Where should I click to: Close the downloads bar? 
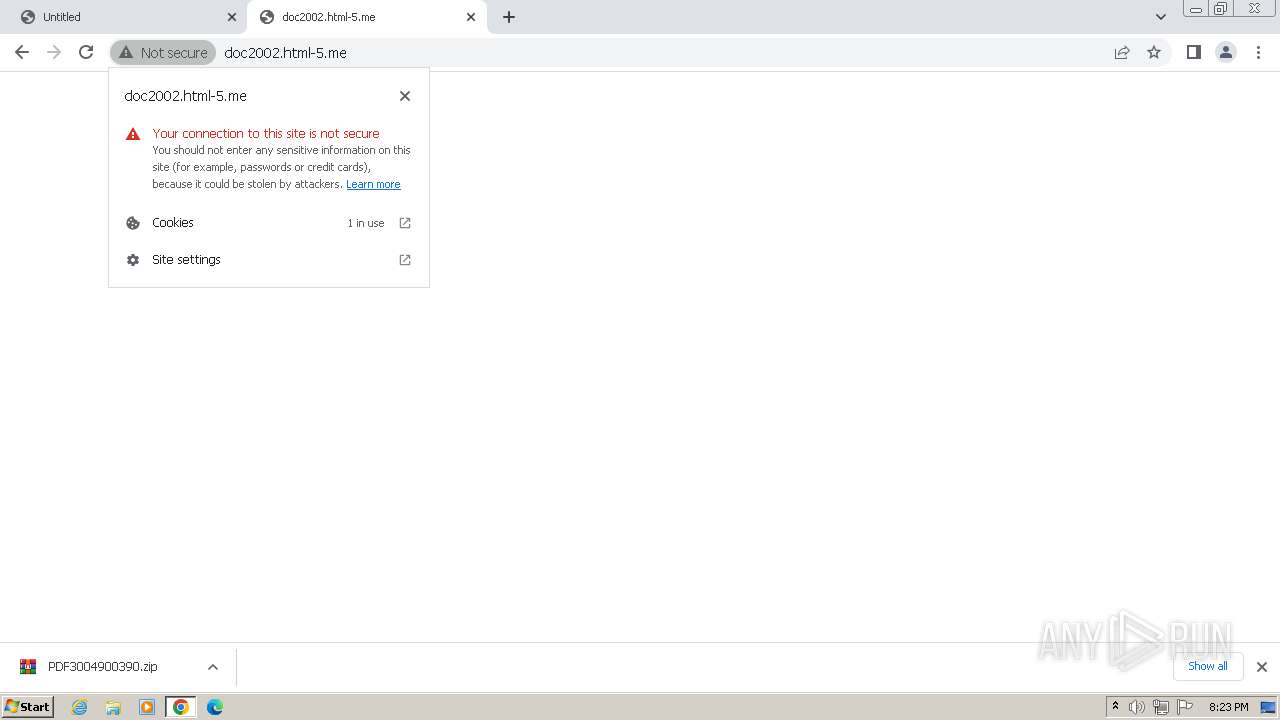(x=1261, y=667)
